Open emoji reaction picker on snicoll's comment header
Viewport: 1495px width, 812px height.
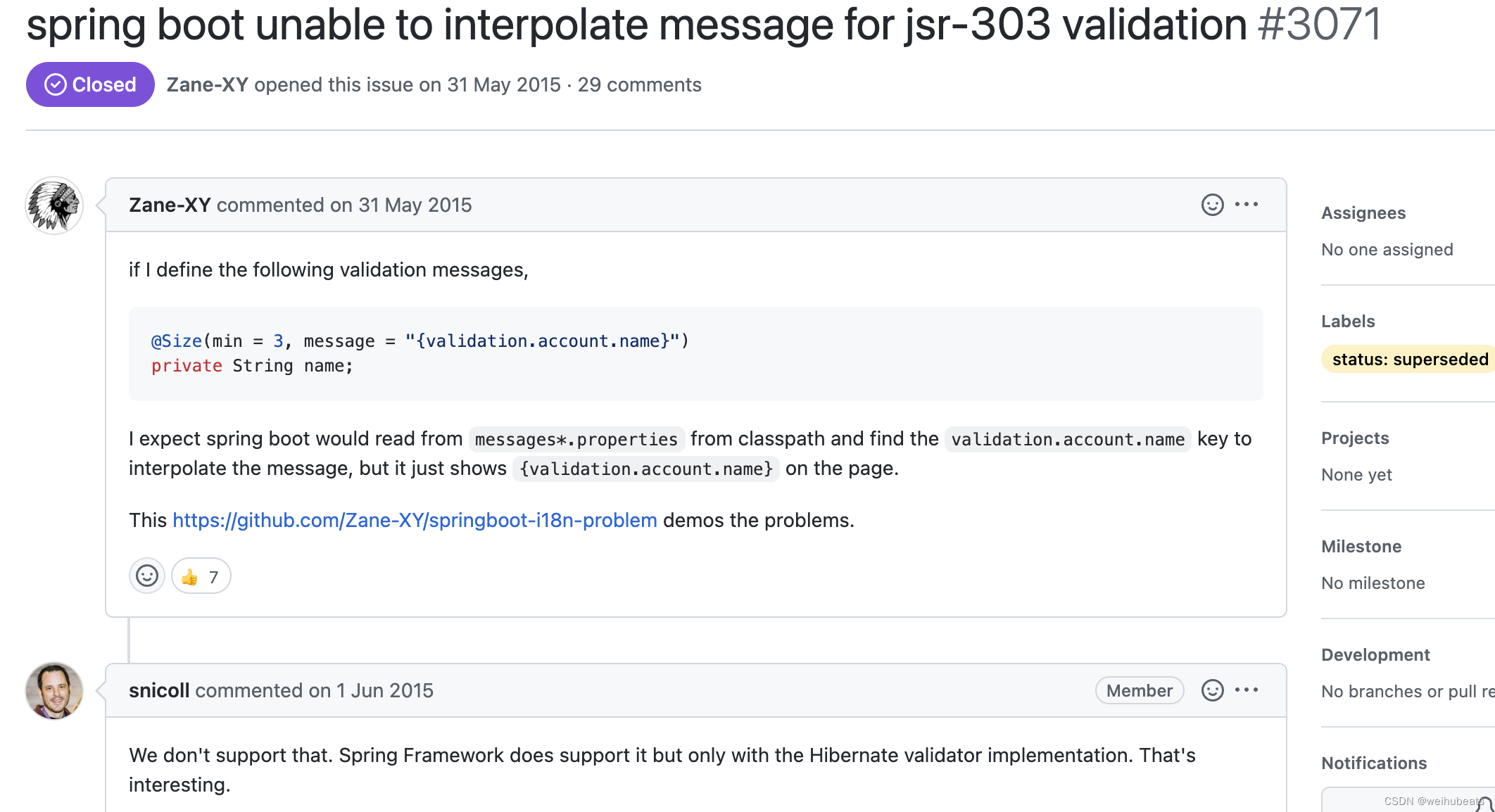pos(1212,690)
